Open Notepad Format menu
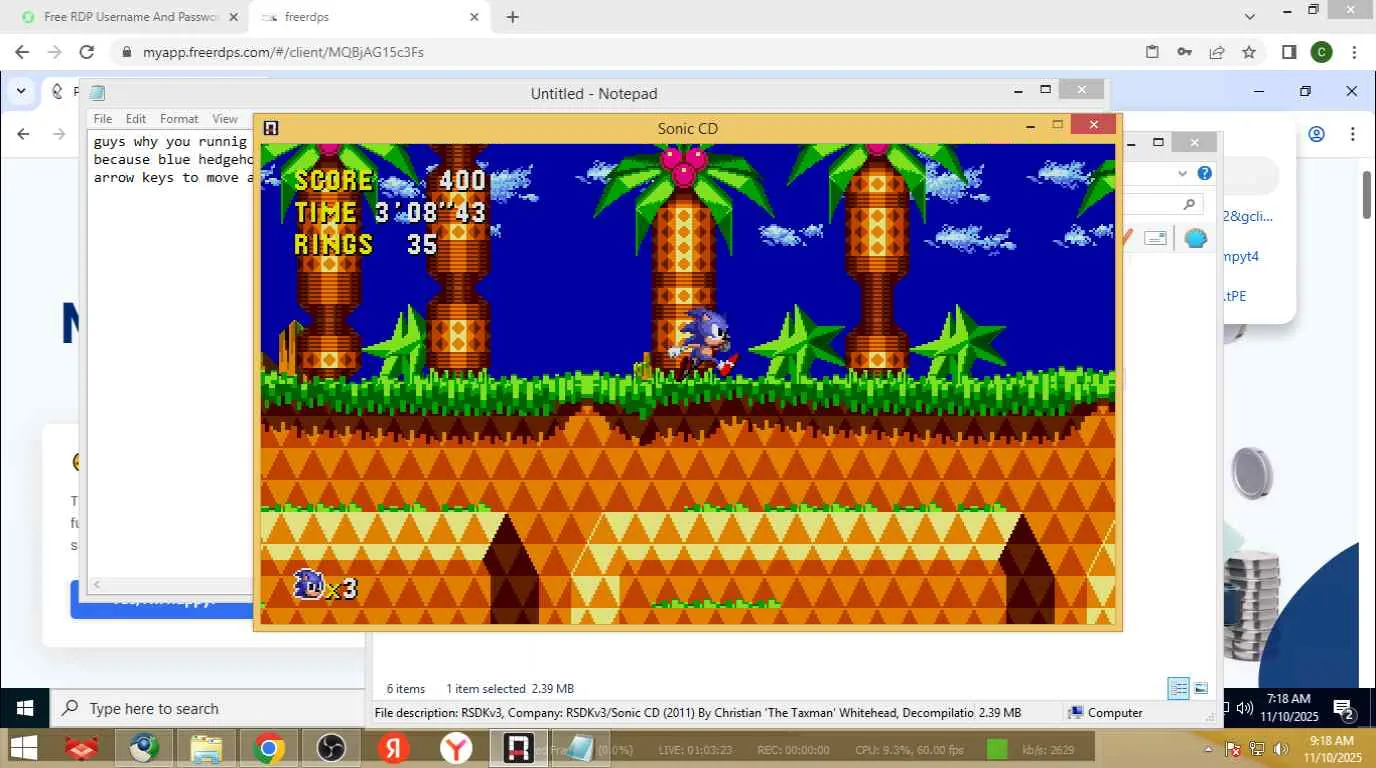Screen dimensions: 1376x768 coord(179,118)
